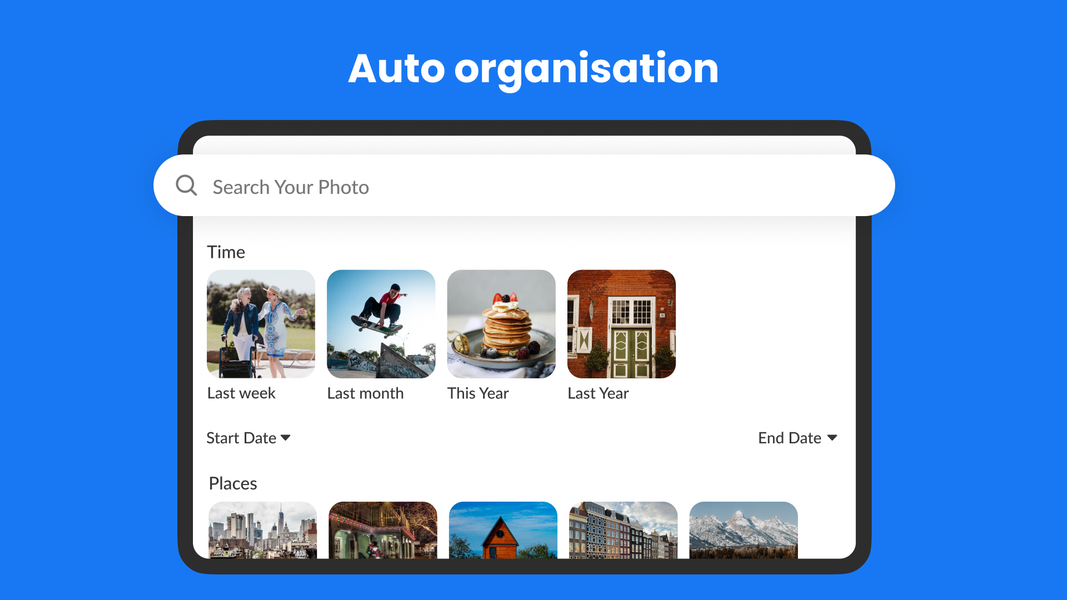Screen dimensions: 1067x600
Task: Select the Last week label
Action: [241, 393]
